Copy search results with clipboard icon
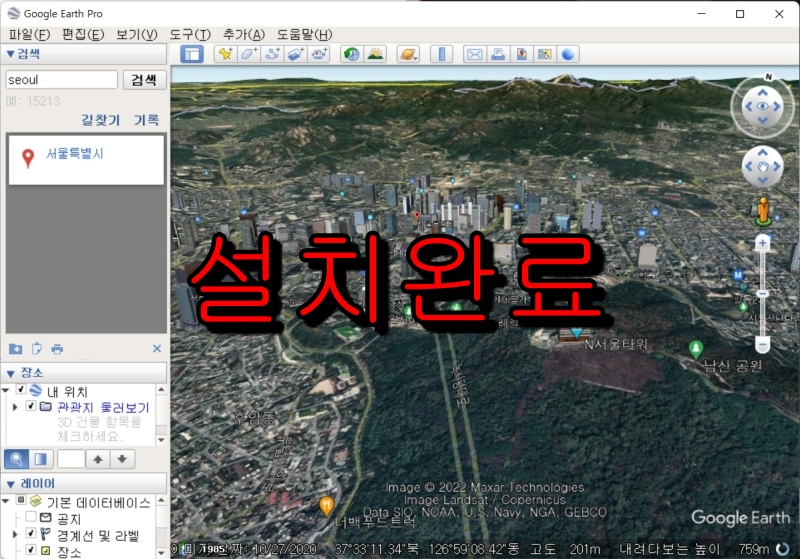The image size is (800, 559). tap(37, 349)
